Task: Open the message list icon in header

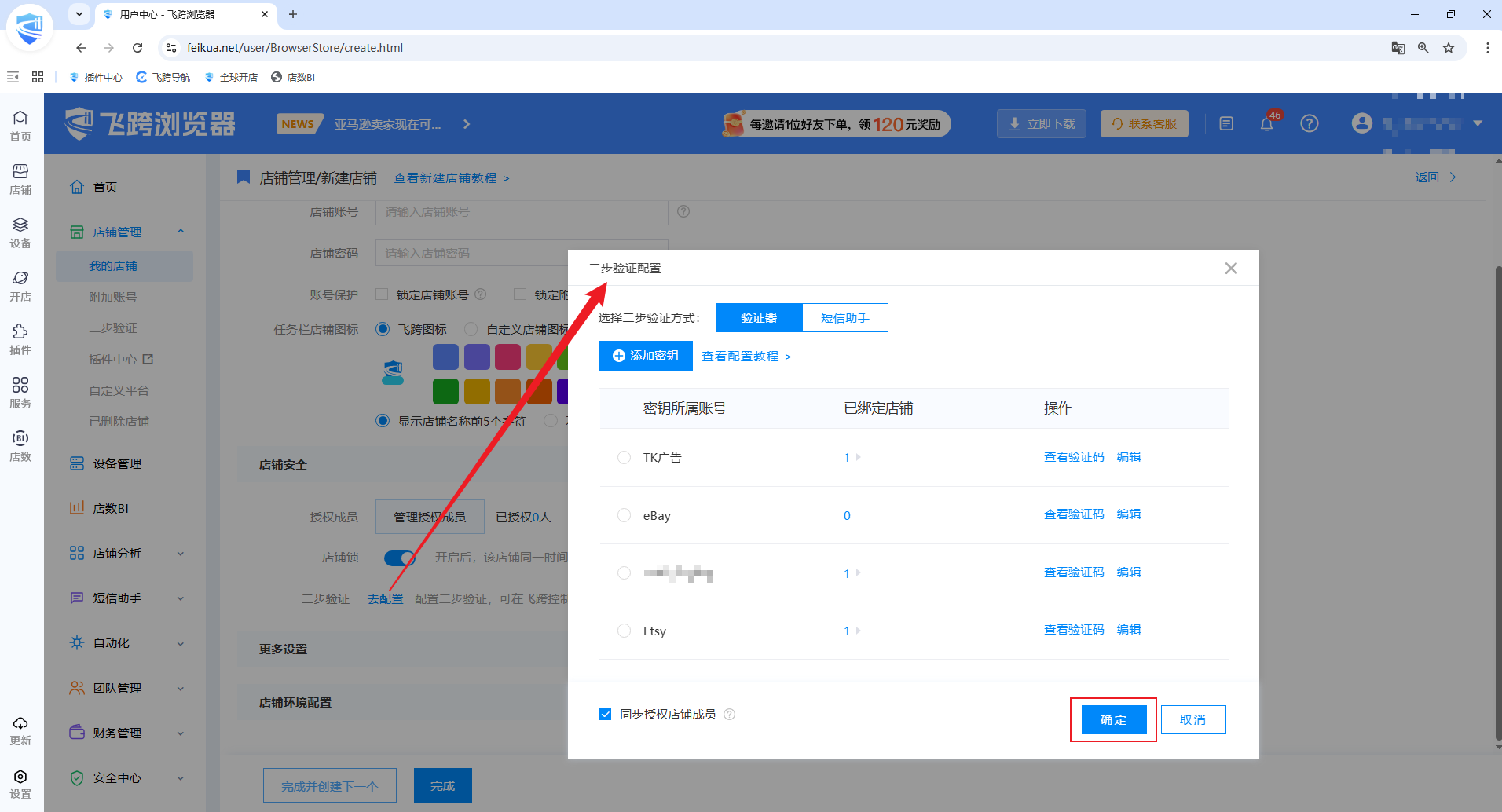Action: pyautogui.click(x=1226, y=123)
